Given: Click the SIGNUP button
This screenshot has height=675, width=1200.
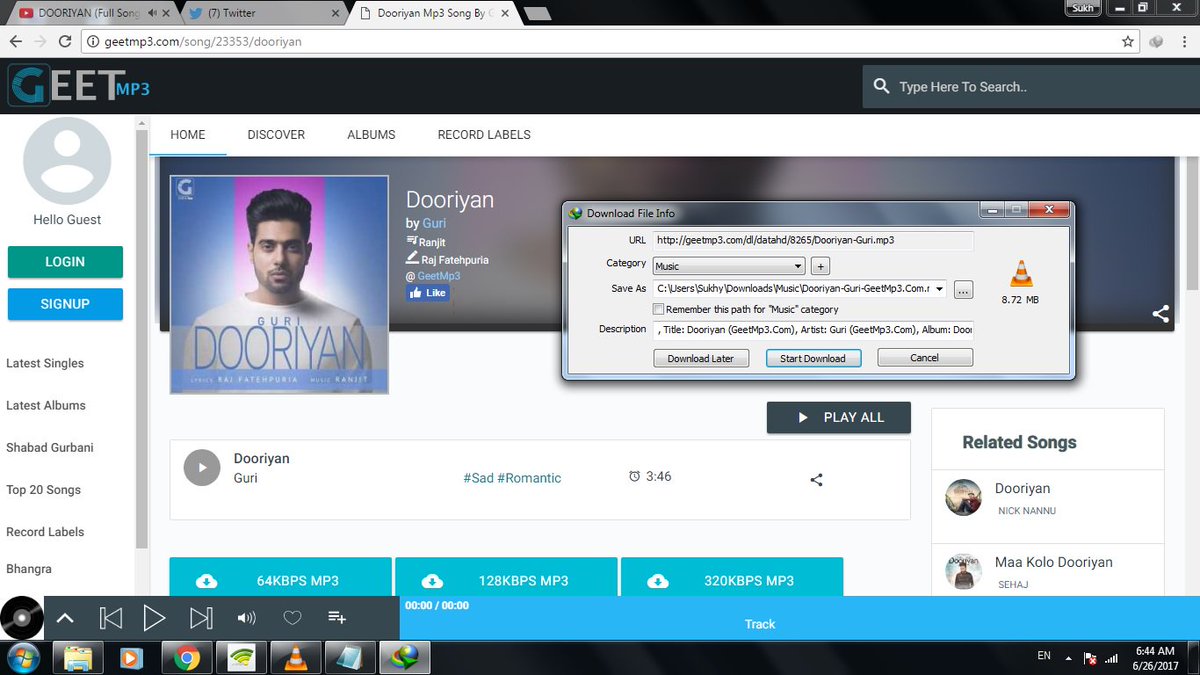Looking at the screenshot, I should pos(65,304).
